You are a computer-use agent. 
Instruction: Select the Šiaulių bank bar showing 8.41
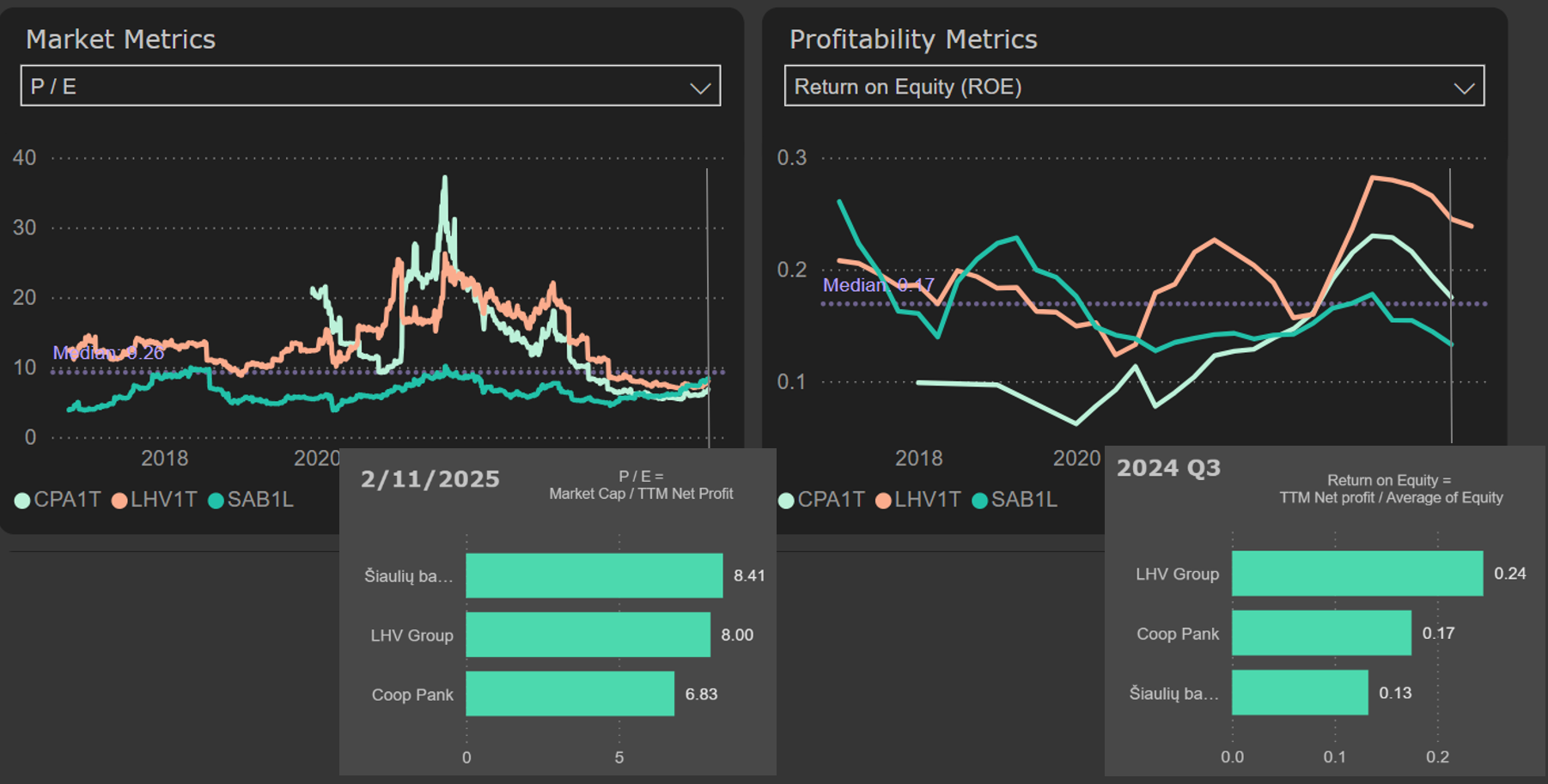coord(594,575)
